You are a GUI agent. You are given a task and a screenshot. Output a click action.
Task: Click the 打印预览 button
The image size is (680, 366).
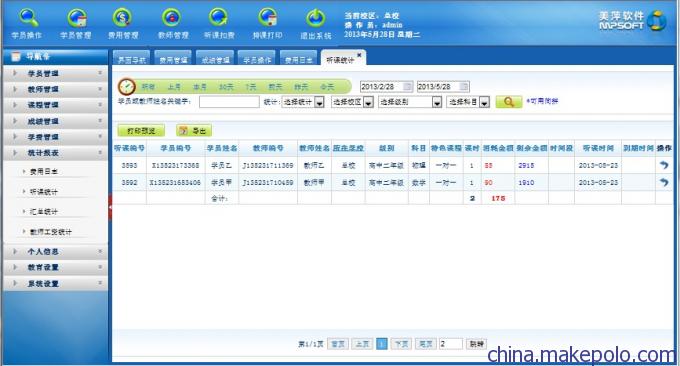(x=141, y=131)
